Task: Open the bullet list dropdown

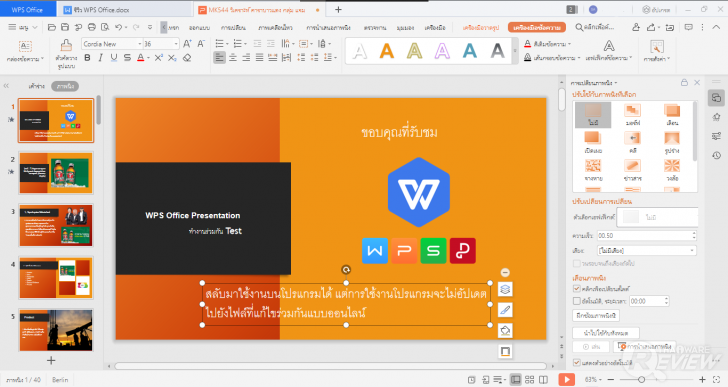Action: (x=227, y=44)
